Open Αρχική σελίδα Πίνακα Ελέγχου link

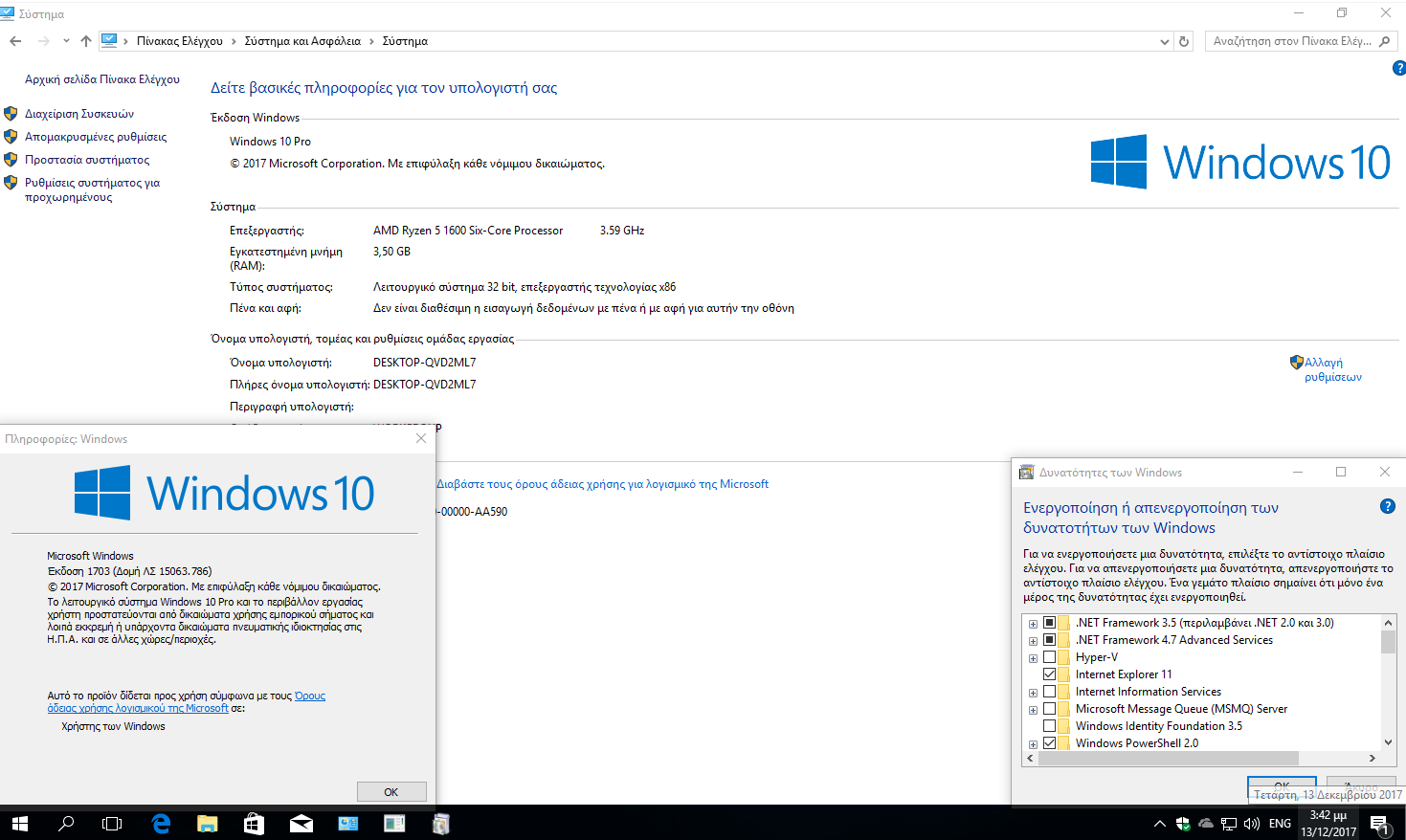102,79
